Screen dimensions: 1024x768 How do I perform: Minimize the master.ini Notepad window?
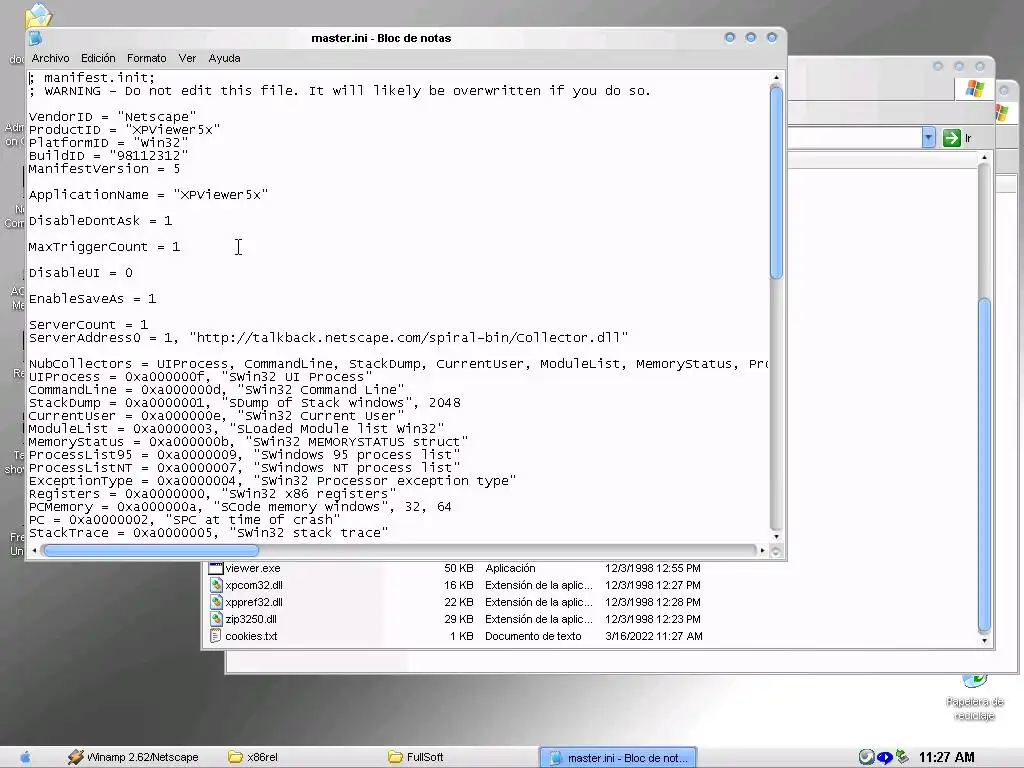click(730, 37)
